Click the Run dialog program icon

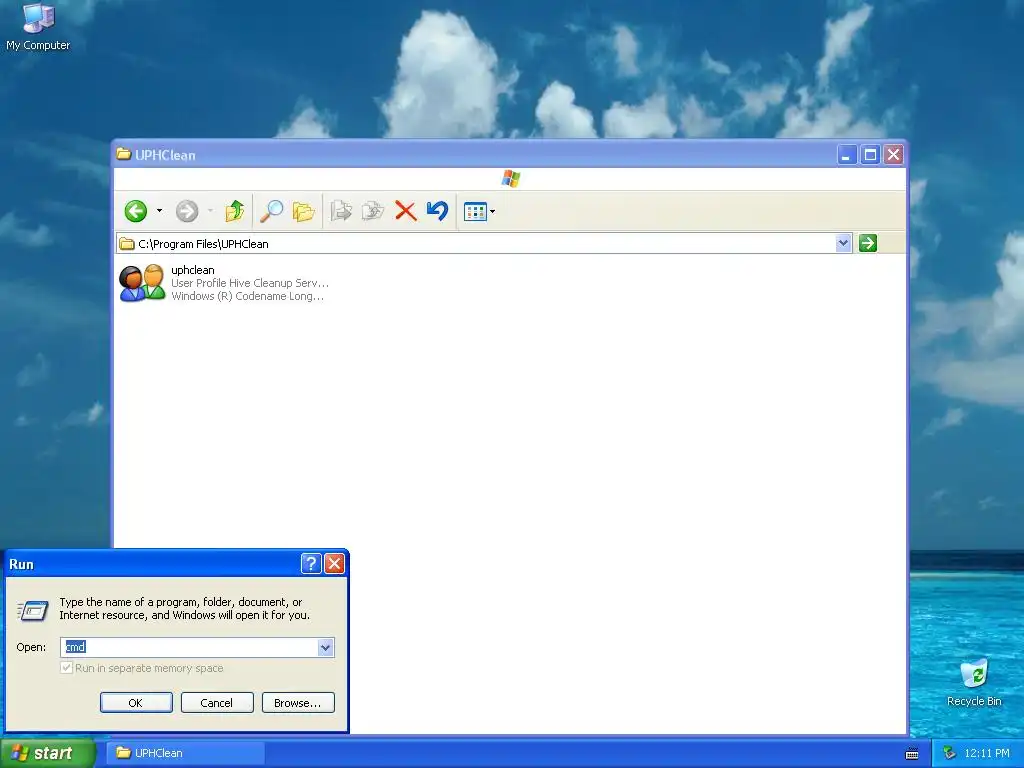click(33, 611)
